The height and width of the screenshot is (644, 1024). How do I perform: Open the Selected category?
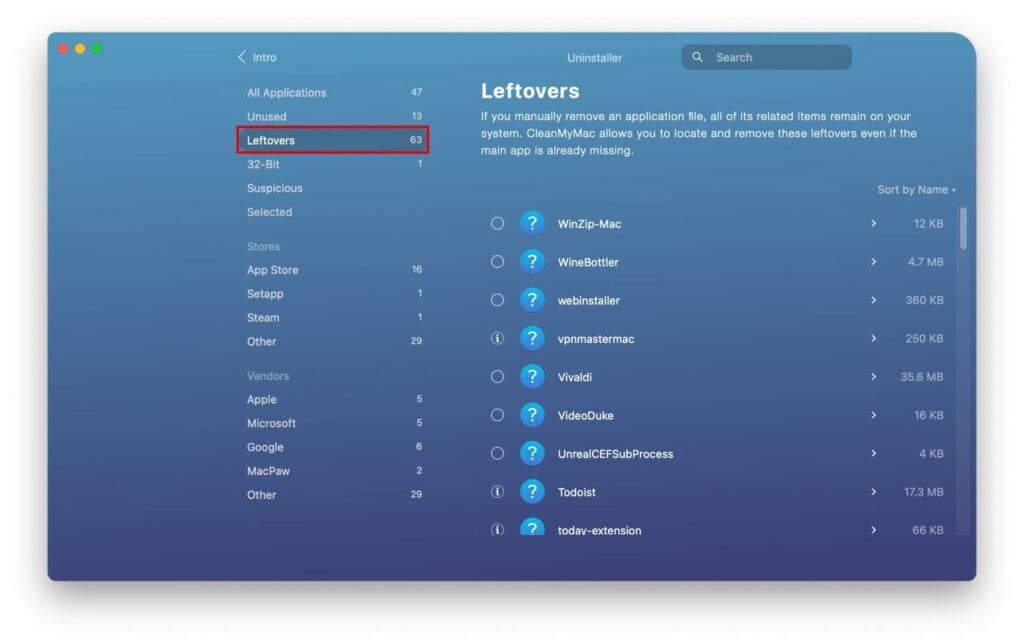(333, 212)
